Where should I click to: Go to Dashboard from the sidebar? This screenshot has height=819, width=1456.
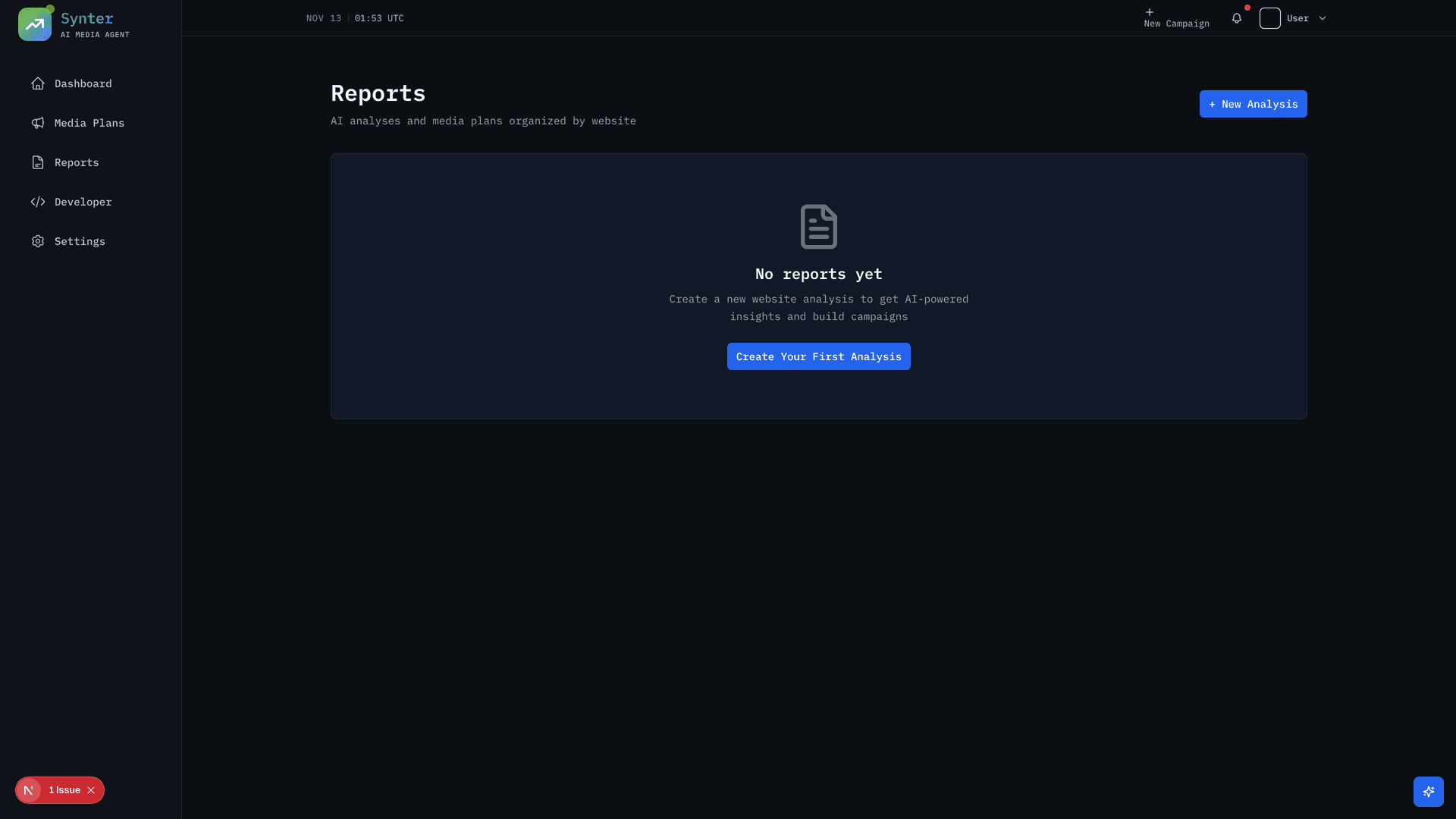tap(83, 83)
